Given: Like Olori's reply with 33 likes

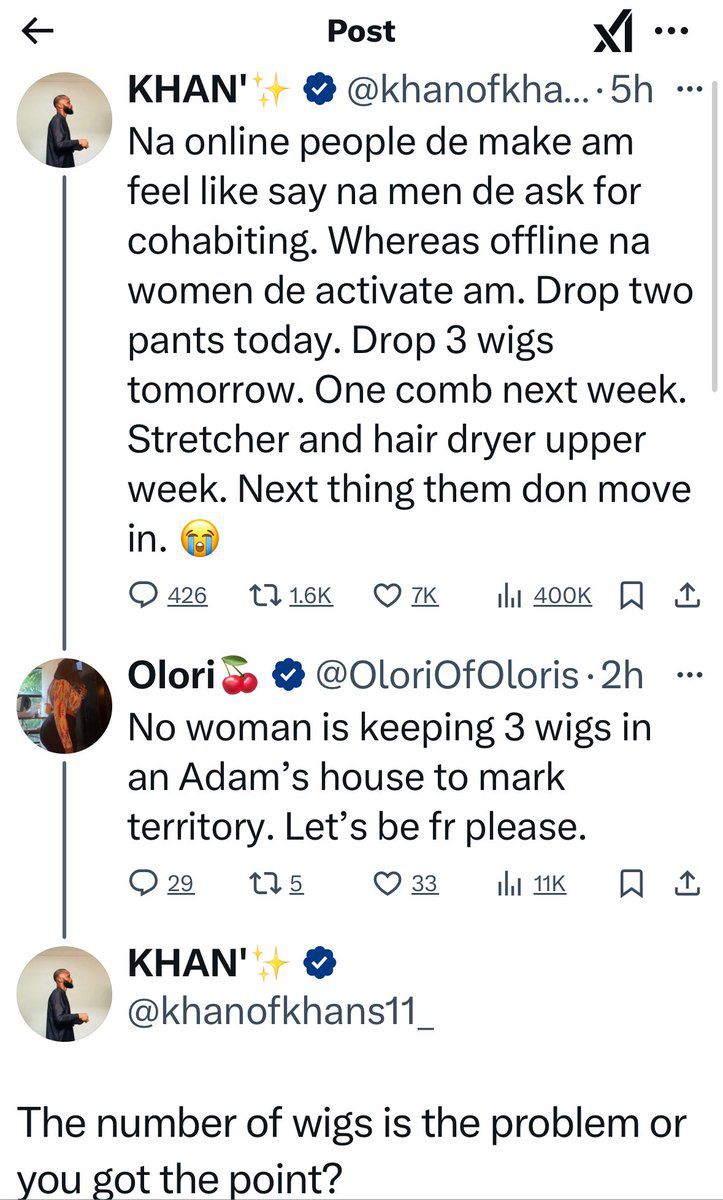Looking at the screenshot, I should (386, 883).
